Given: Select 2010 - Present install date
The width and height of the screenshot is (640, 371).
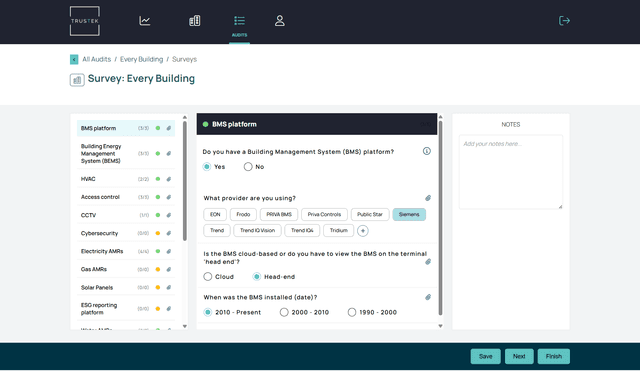Looking at the screenshot, I should tap(208, 312).
